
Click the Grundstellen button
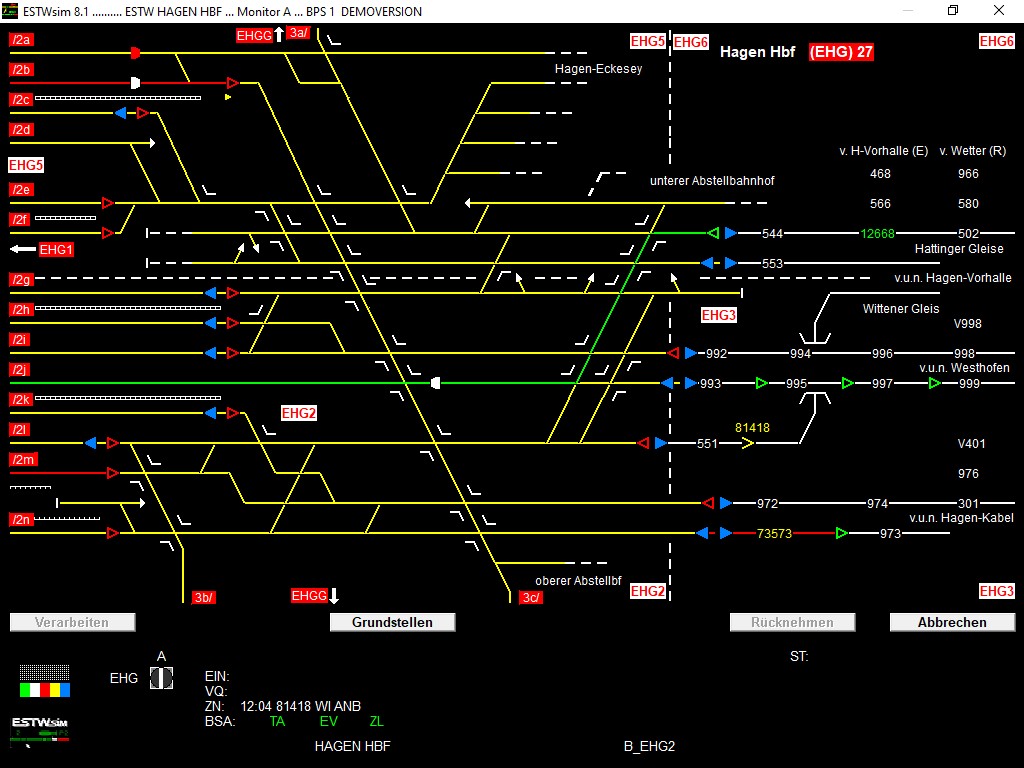tap(392, 622)
